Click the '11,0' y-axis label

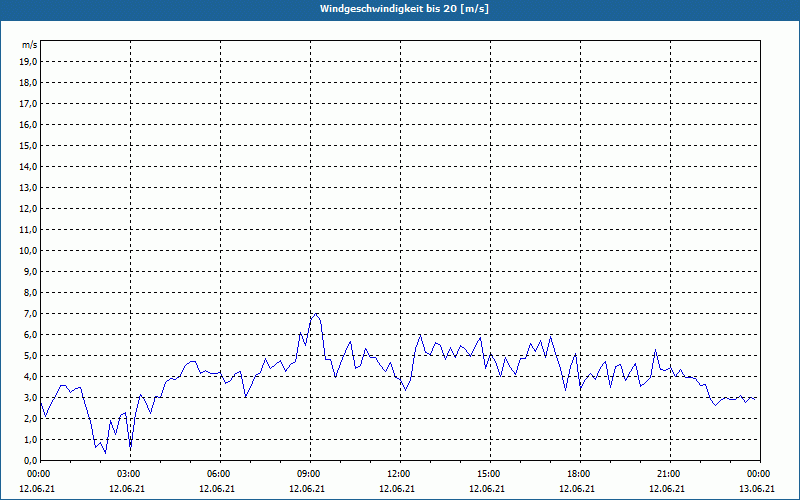click(x=29, y=230)
